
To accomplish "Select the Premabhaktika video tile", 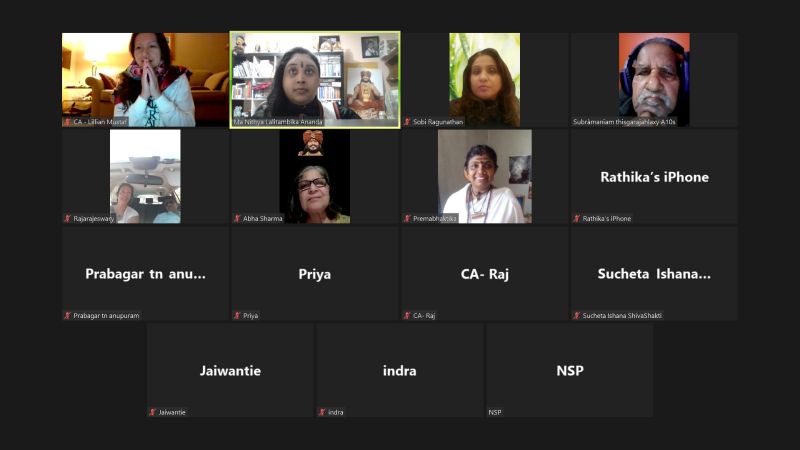I will click(485, 176).
